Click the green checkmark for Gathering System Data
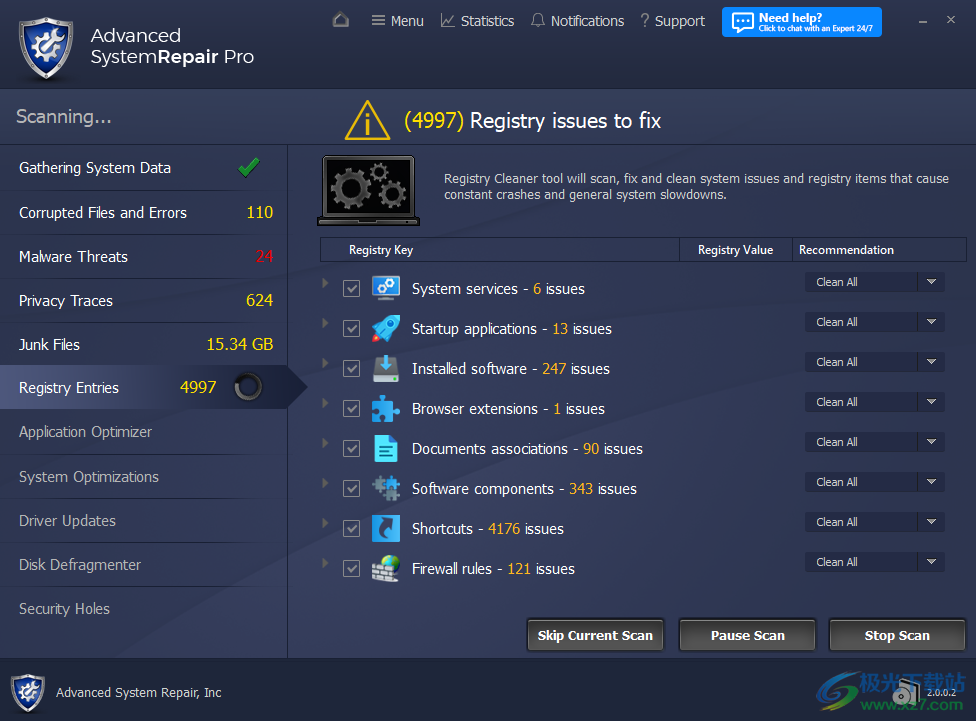This screenshot has height=721, width=976. tap(249, 167)
